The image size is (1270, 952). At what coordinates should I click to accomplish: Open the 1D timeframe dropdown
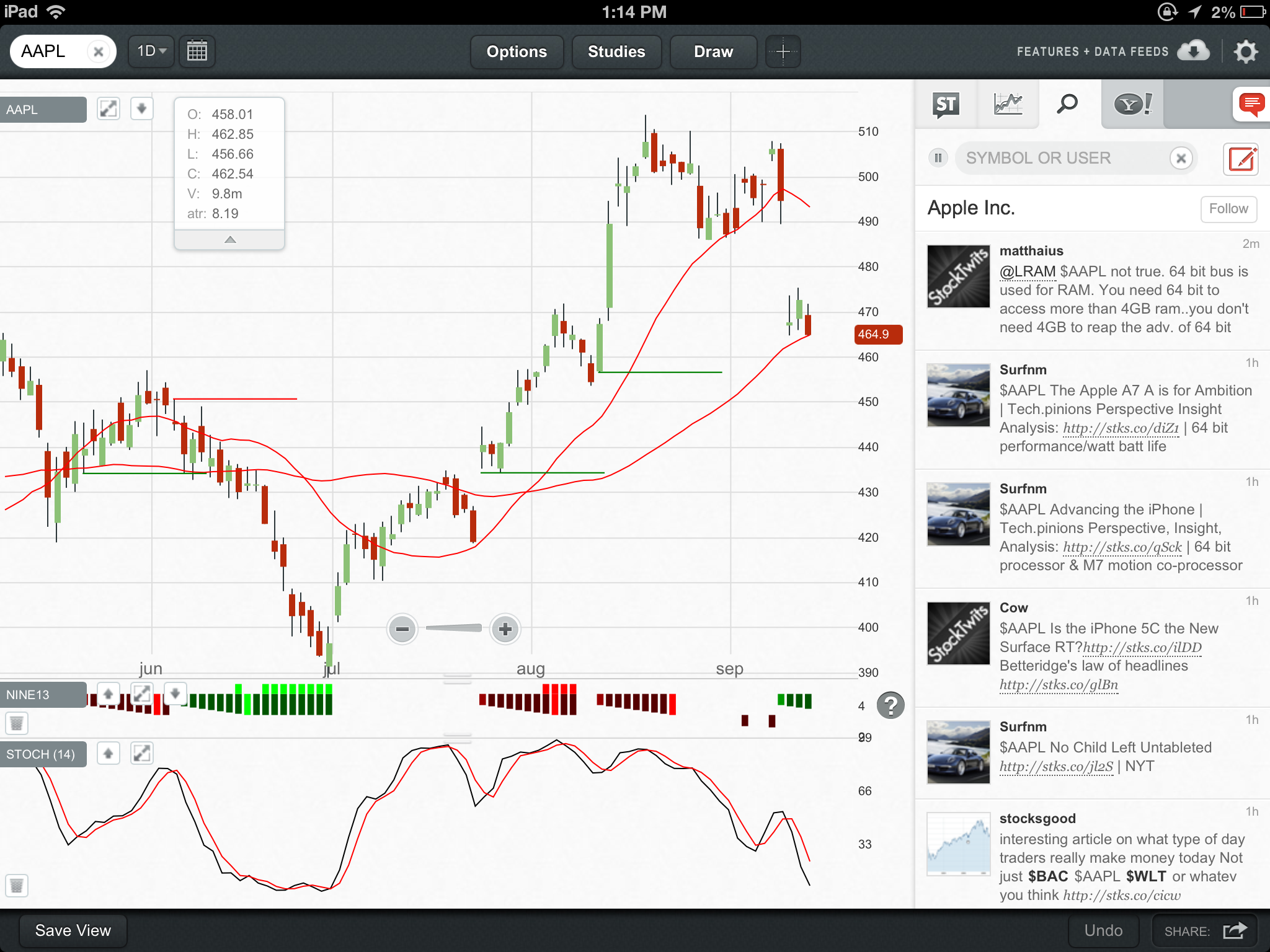pos(151,51)
